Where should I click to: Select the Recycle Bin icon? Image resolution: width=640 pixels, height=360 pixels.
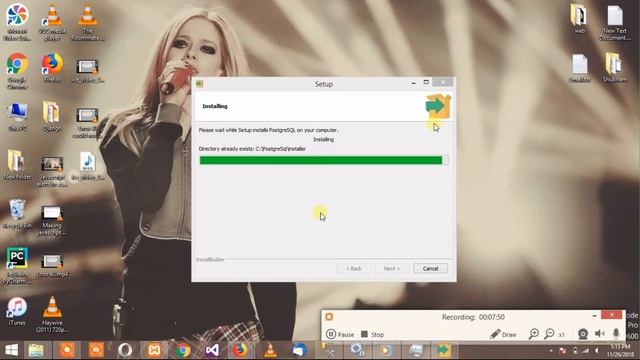point(17,214)
